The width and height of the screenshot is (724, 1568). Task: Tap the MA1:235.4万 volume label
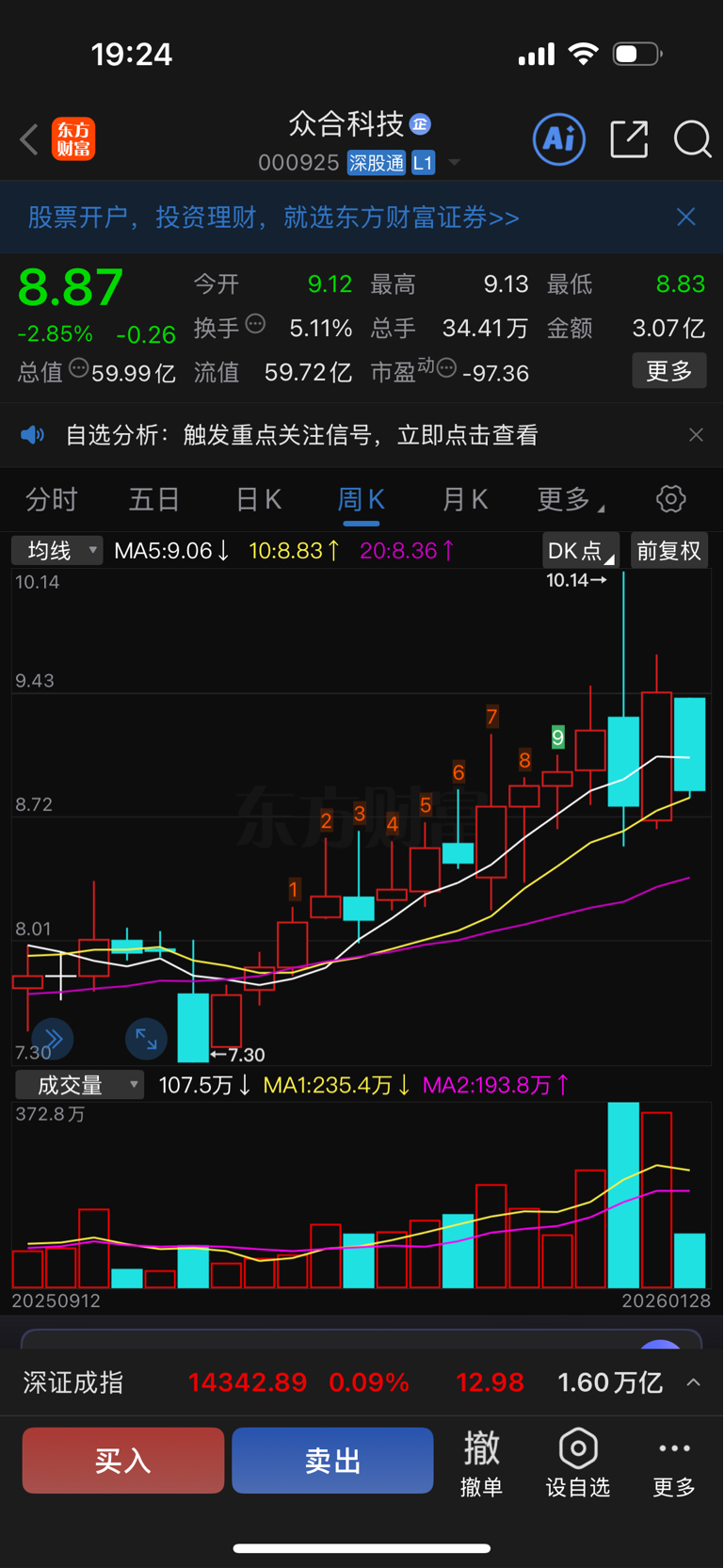(336, 1085)
